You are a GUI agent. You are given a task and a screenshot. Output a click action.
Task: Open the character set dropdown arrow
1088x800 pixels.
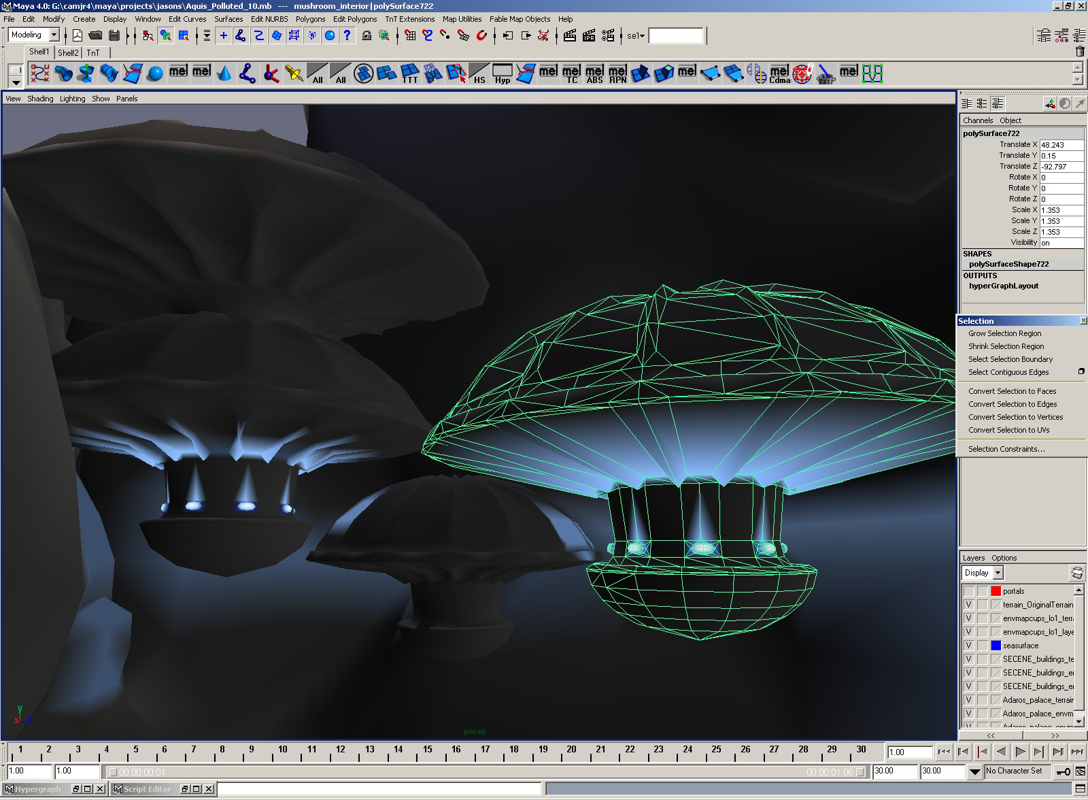(975, 772)
